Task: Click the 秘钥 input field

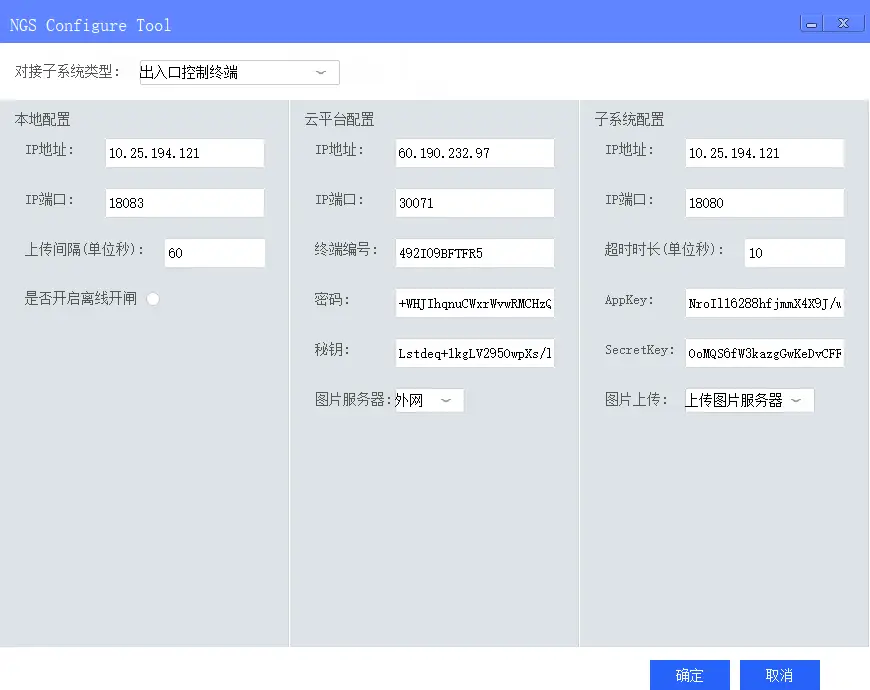Action: click(474, 353)
